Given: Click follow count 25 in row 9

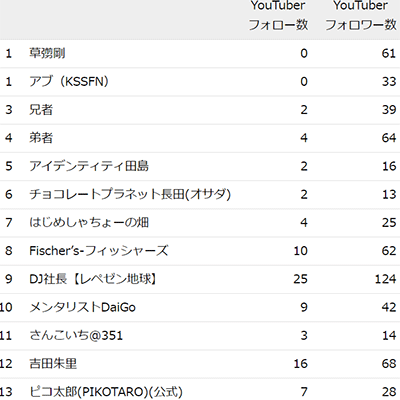Looking at the screenshot, I should pos(300,279).
